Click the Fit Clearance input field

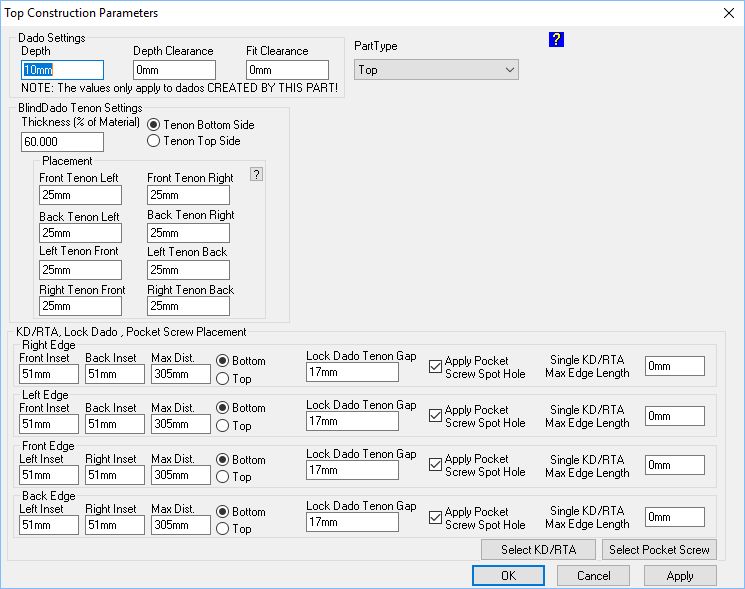coord(287,70)
